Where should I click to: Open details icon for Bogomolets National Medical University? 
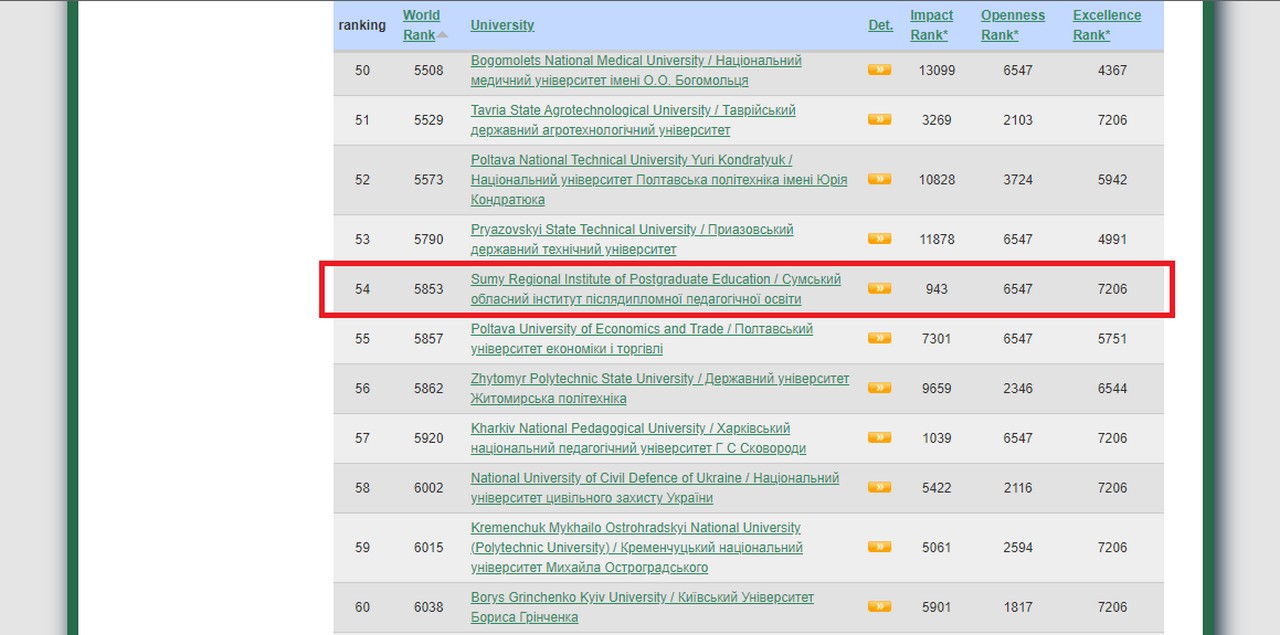point(879,70)
